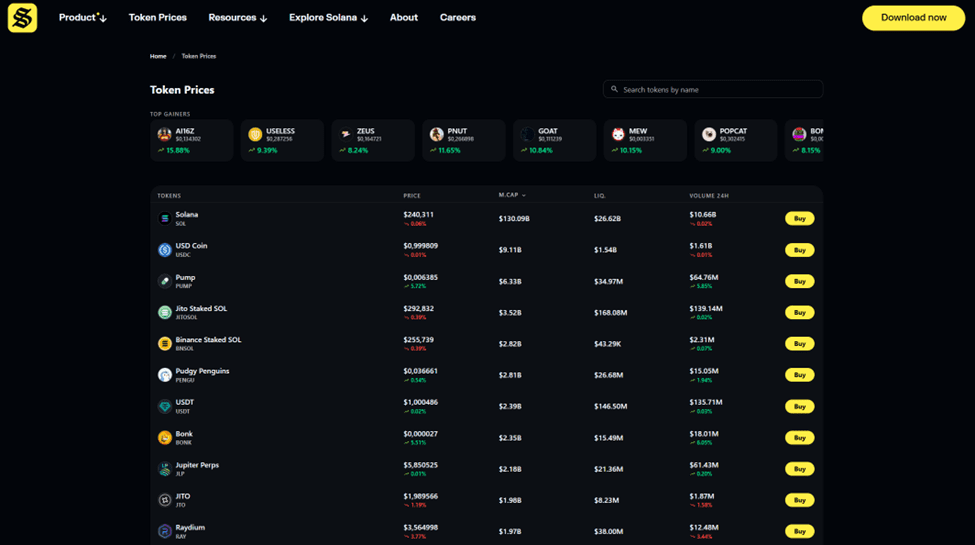Click the PNUT icon in top gainers
The height and width of the screenshot is (545, 975).
point(437,134)
